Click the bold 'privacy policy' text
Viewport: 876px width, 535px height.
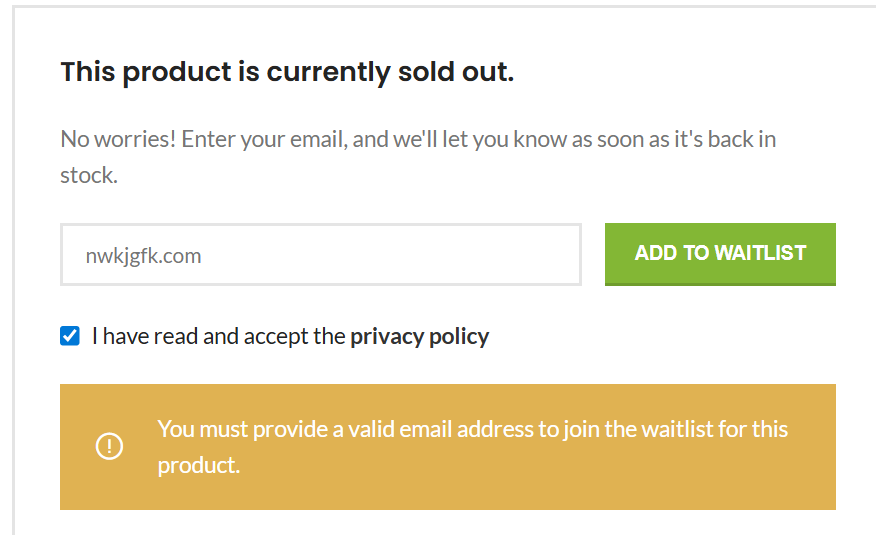(x=420, y=337)
